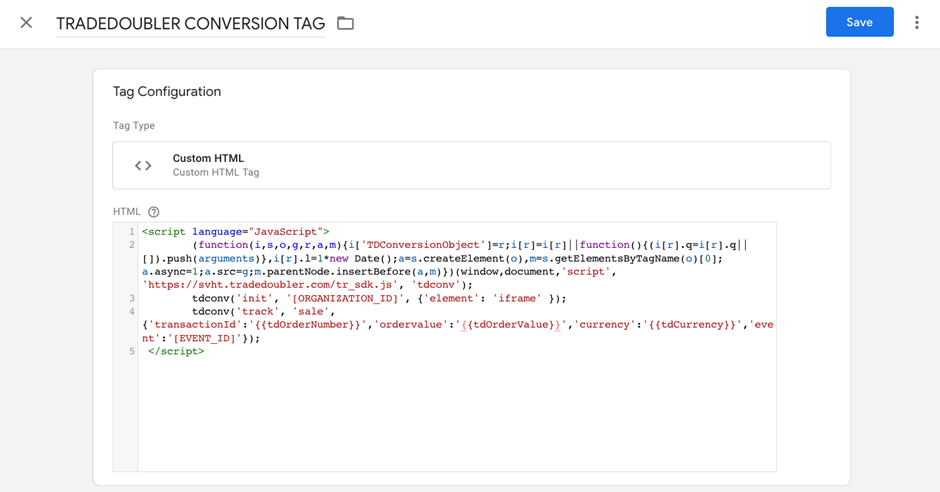940x492 pixels.
Task: Click the tdconv('track', 'sale' code line
Action: coord(263,312)
